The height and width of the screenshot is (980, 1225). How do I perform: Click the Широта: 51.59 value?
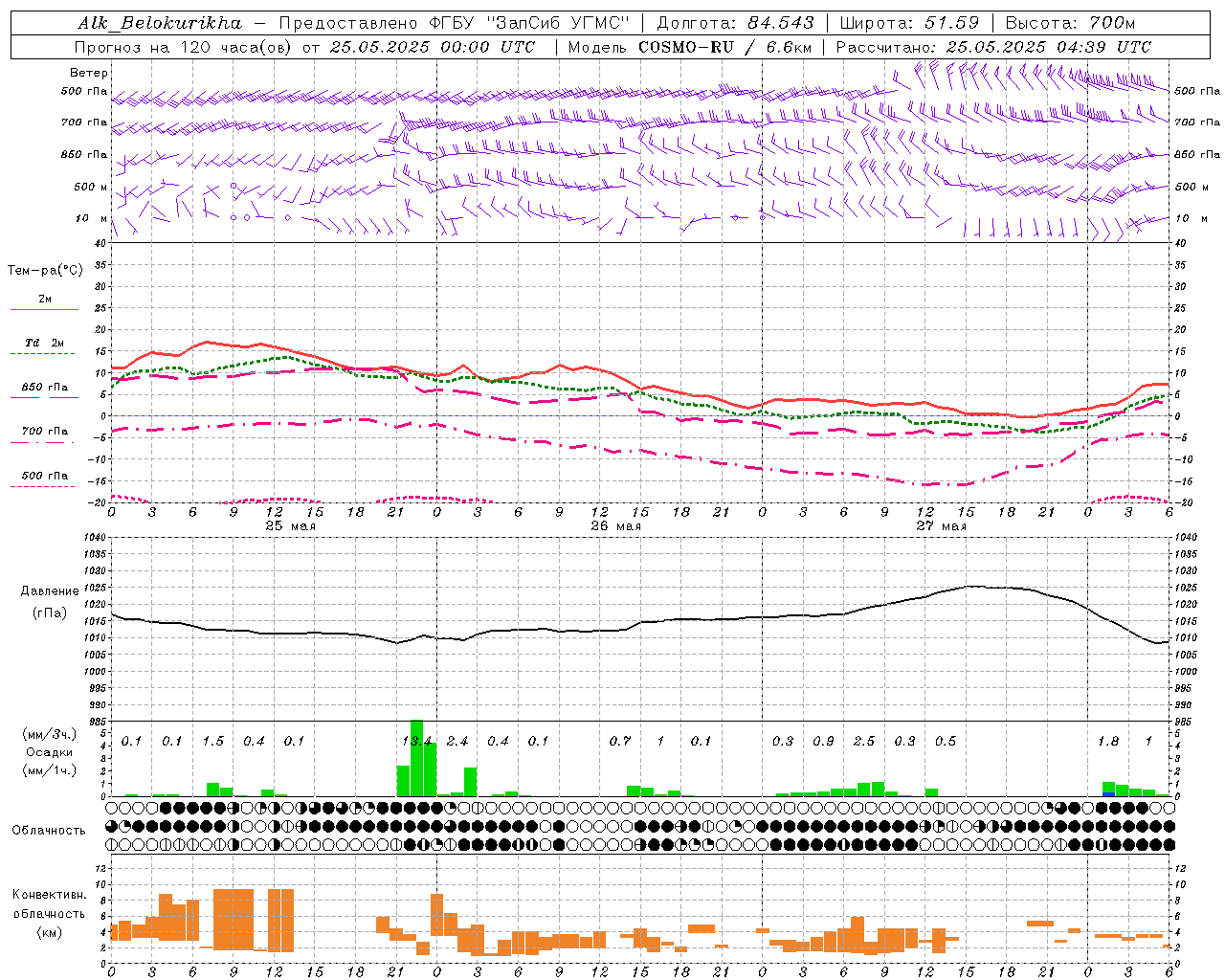[908, 23]
